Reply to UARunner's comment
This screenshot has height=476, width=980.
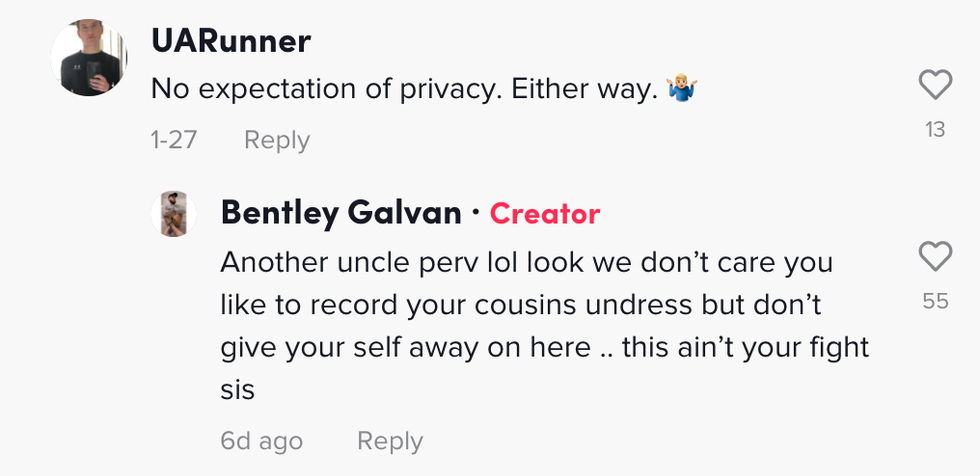(277, 140)
